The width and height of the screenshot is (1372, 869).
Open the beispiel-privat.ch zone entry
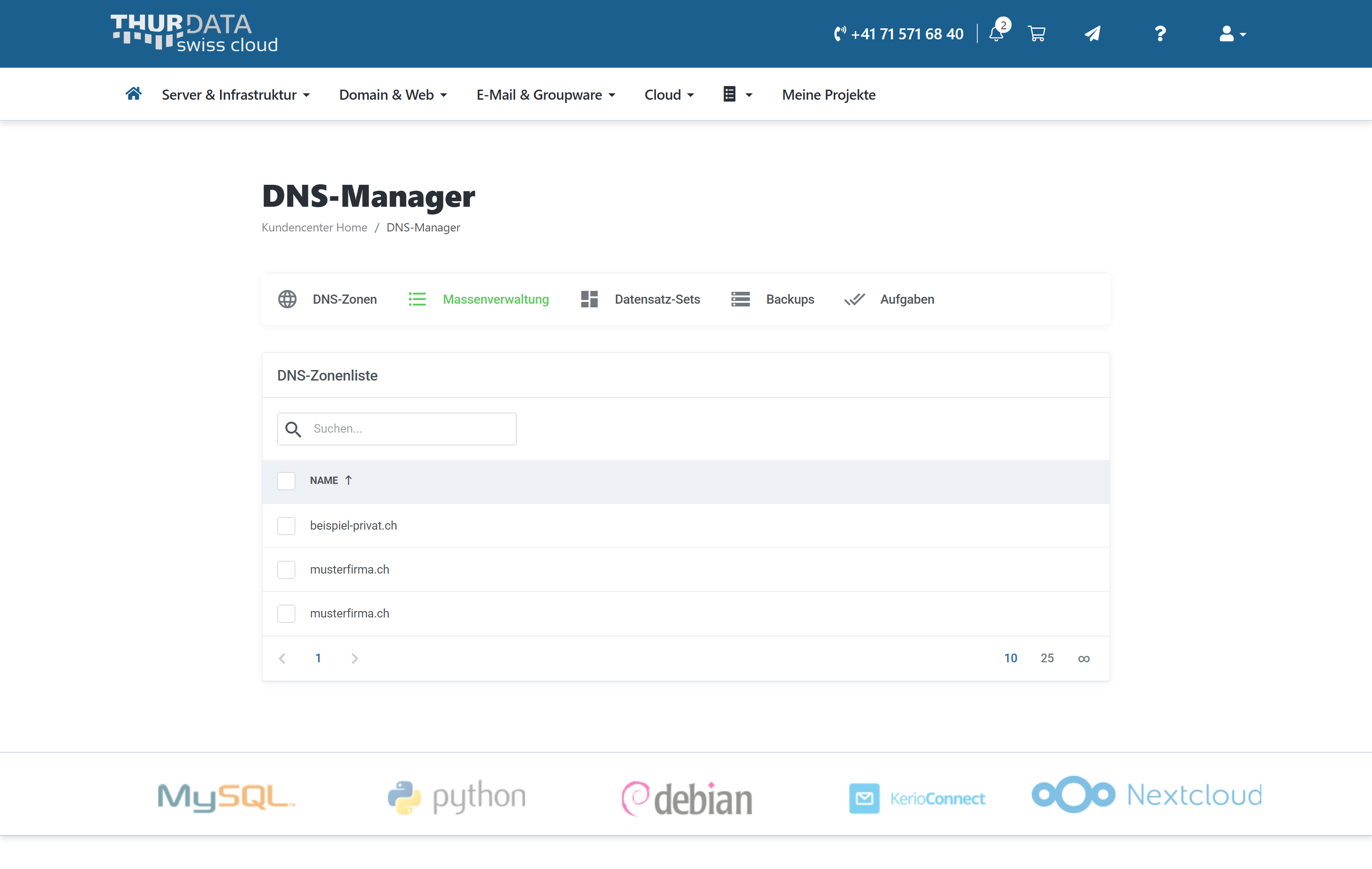(x=353, y=526)
